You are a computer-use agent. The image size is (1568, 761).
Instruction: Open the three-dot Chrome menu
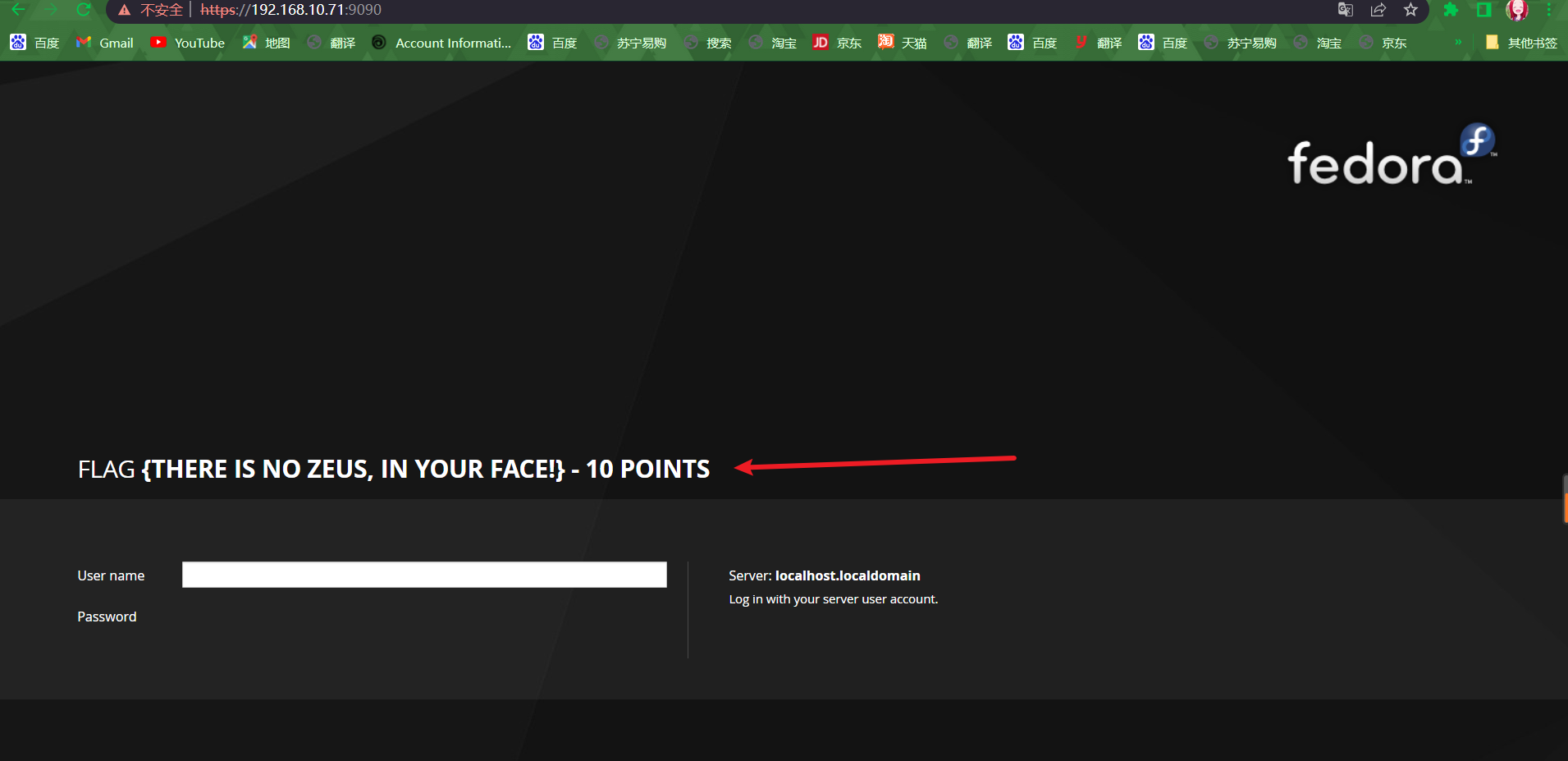tap(1549, 10)
